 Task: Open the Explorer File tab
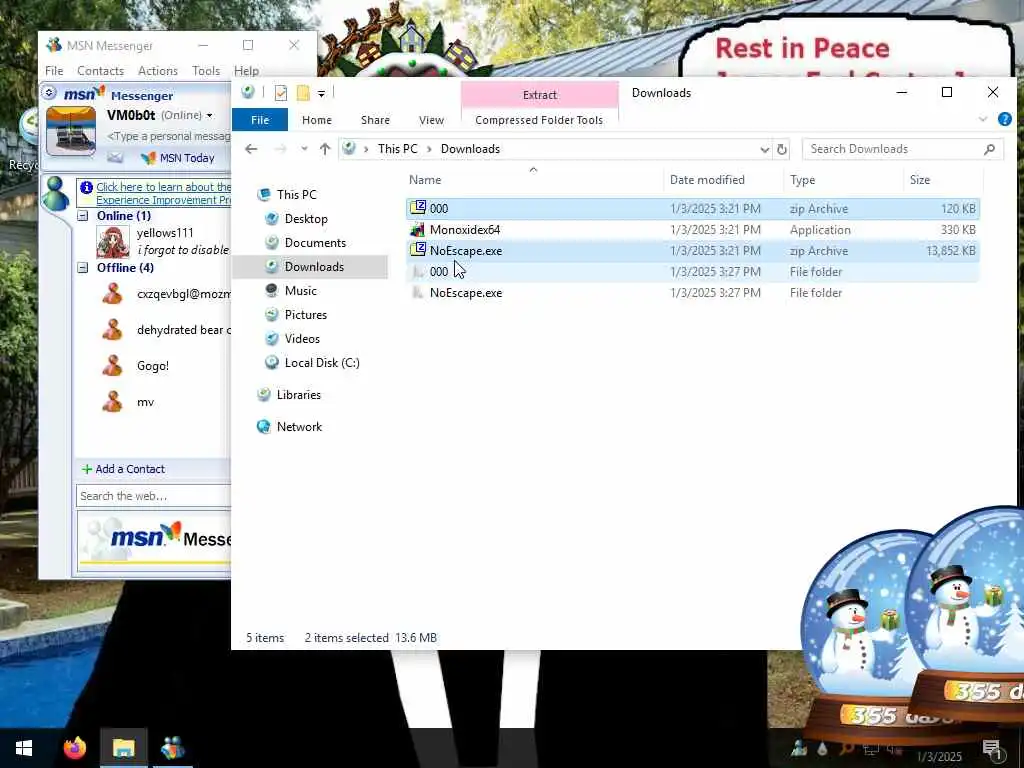[260, 120]
